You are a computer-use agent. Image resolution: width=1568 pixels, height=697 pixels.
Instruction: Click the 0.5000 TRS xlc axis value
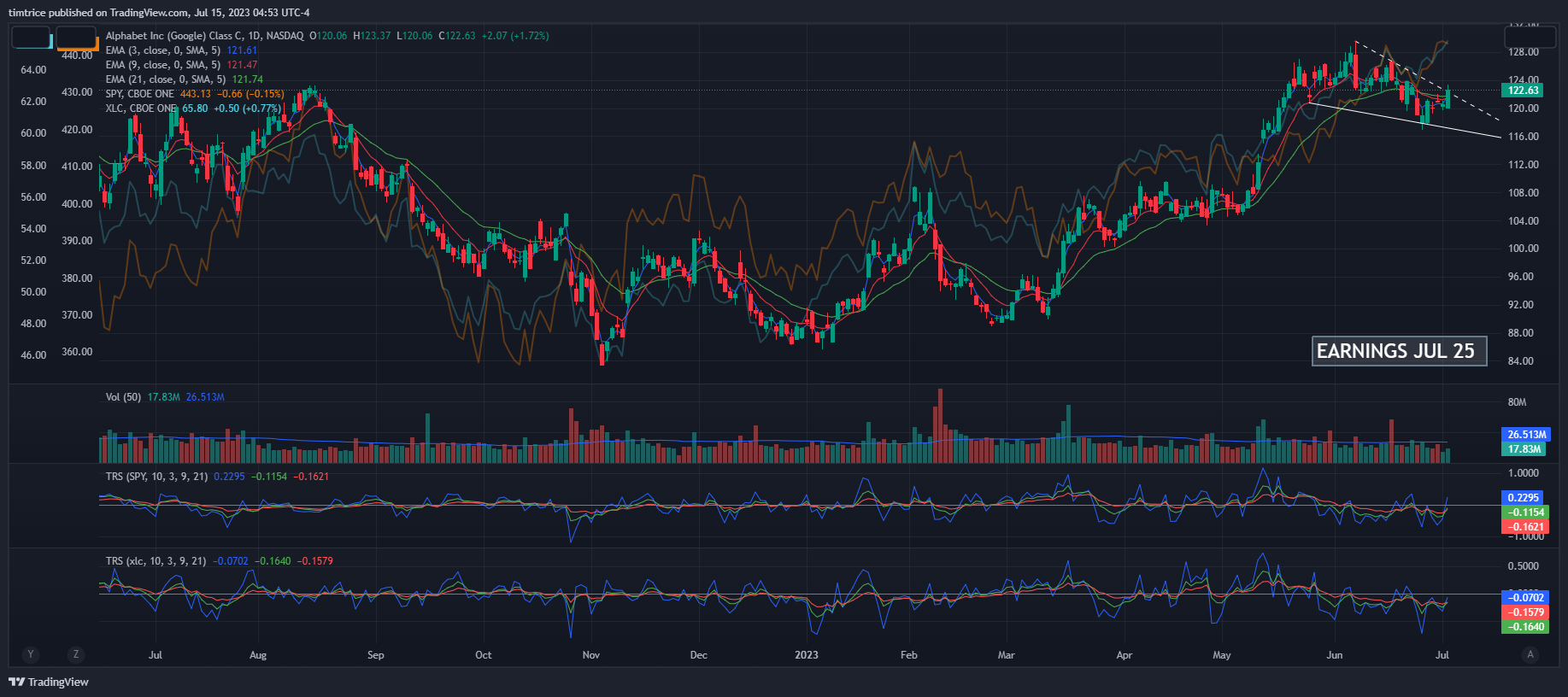tap(1524, 566)
